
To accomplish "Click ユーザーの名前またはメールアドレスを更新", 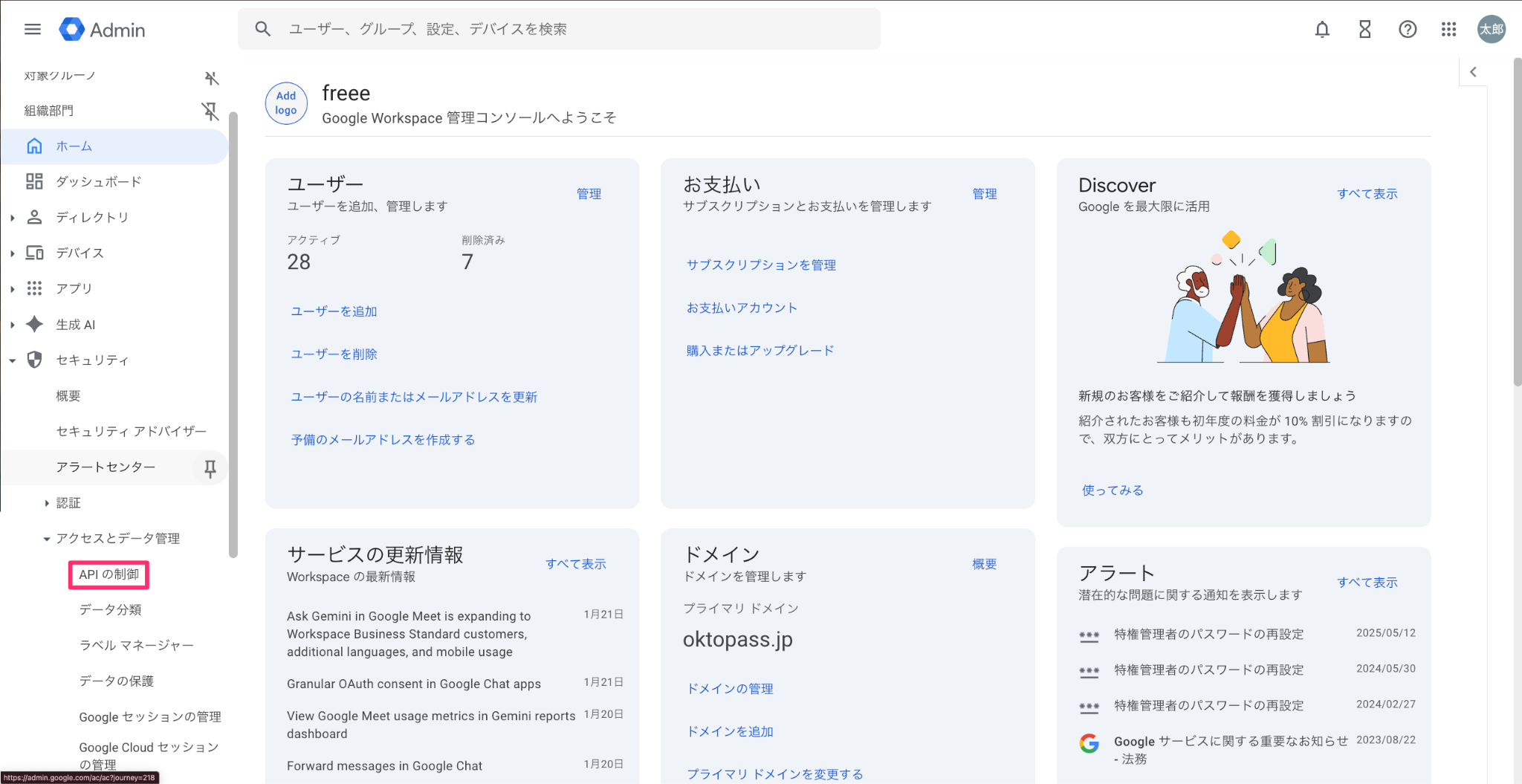I will point(414,397).
